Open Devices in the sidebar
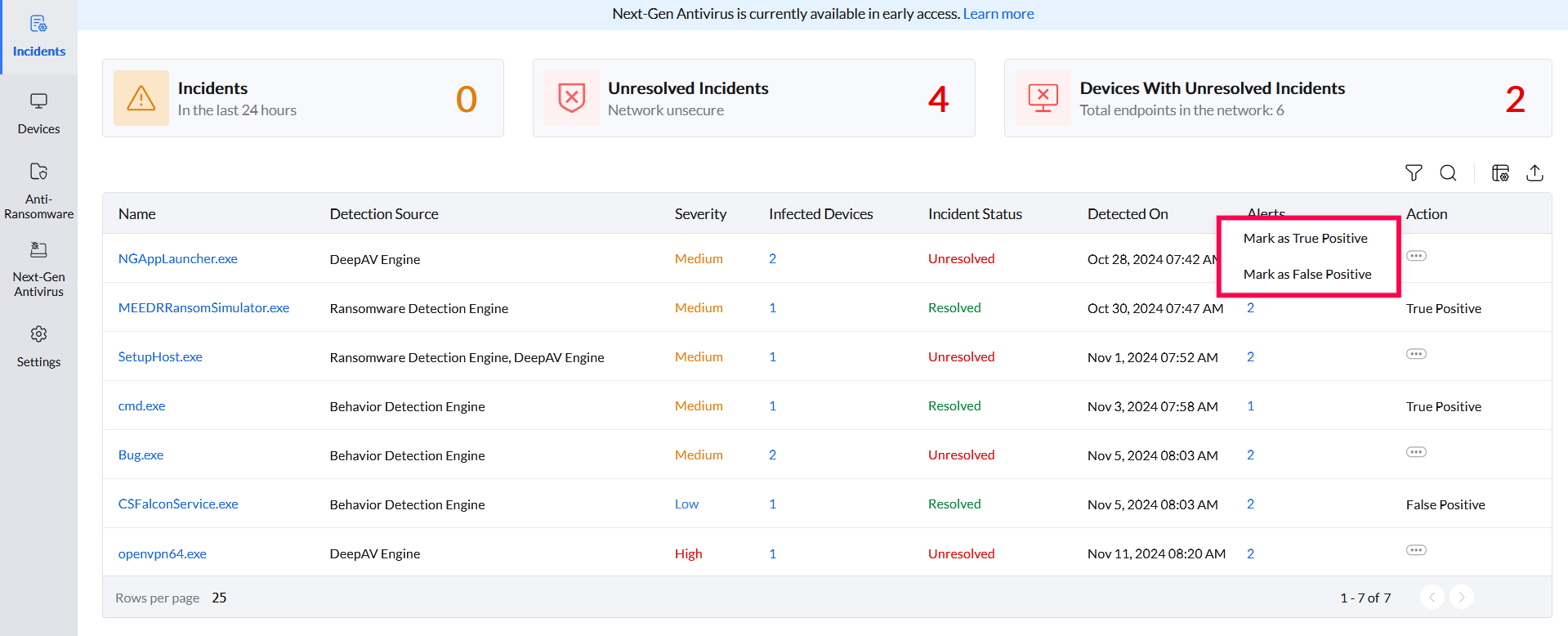 (38, 113)
